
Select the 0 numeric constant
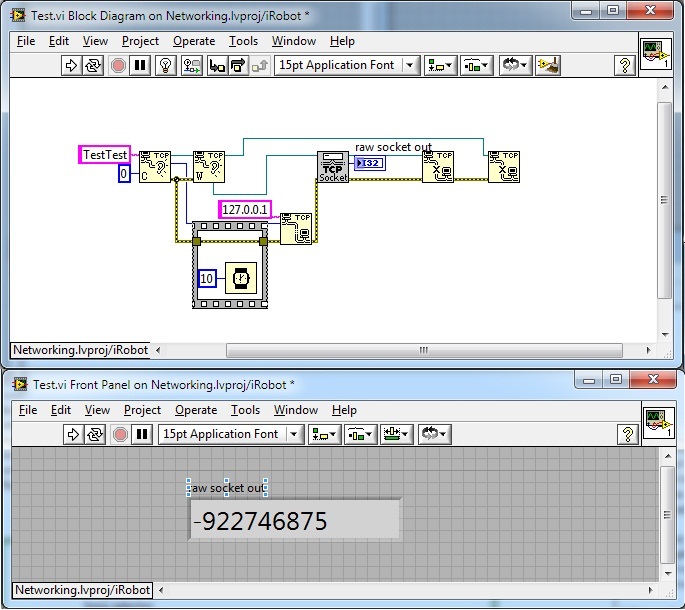tap(124, 173)
